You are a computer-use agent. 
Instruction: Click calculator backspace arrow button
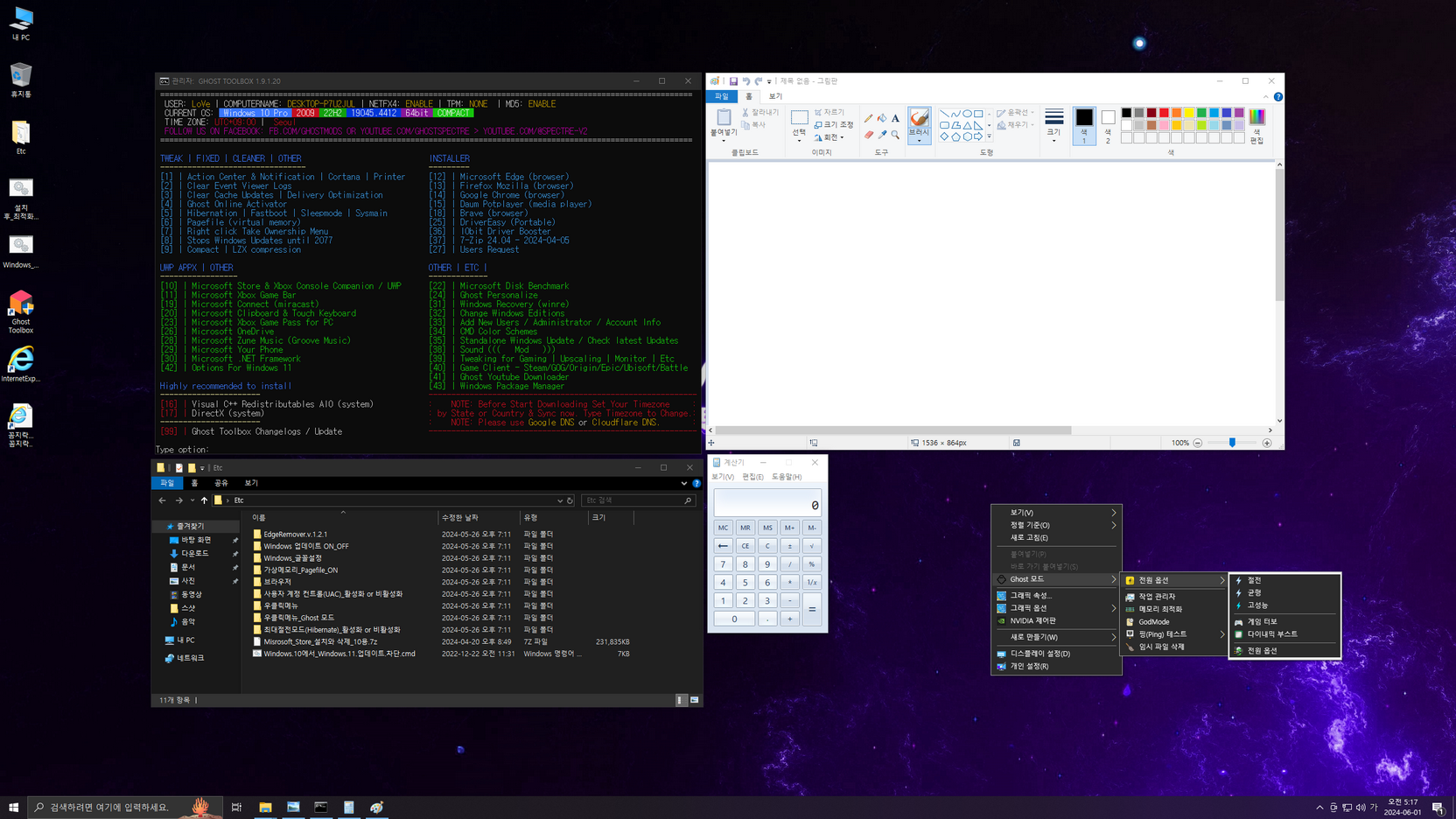point(723,546)
